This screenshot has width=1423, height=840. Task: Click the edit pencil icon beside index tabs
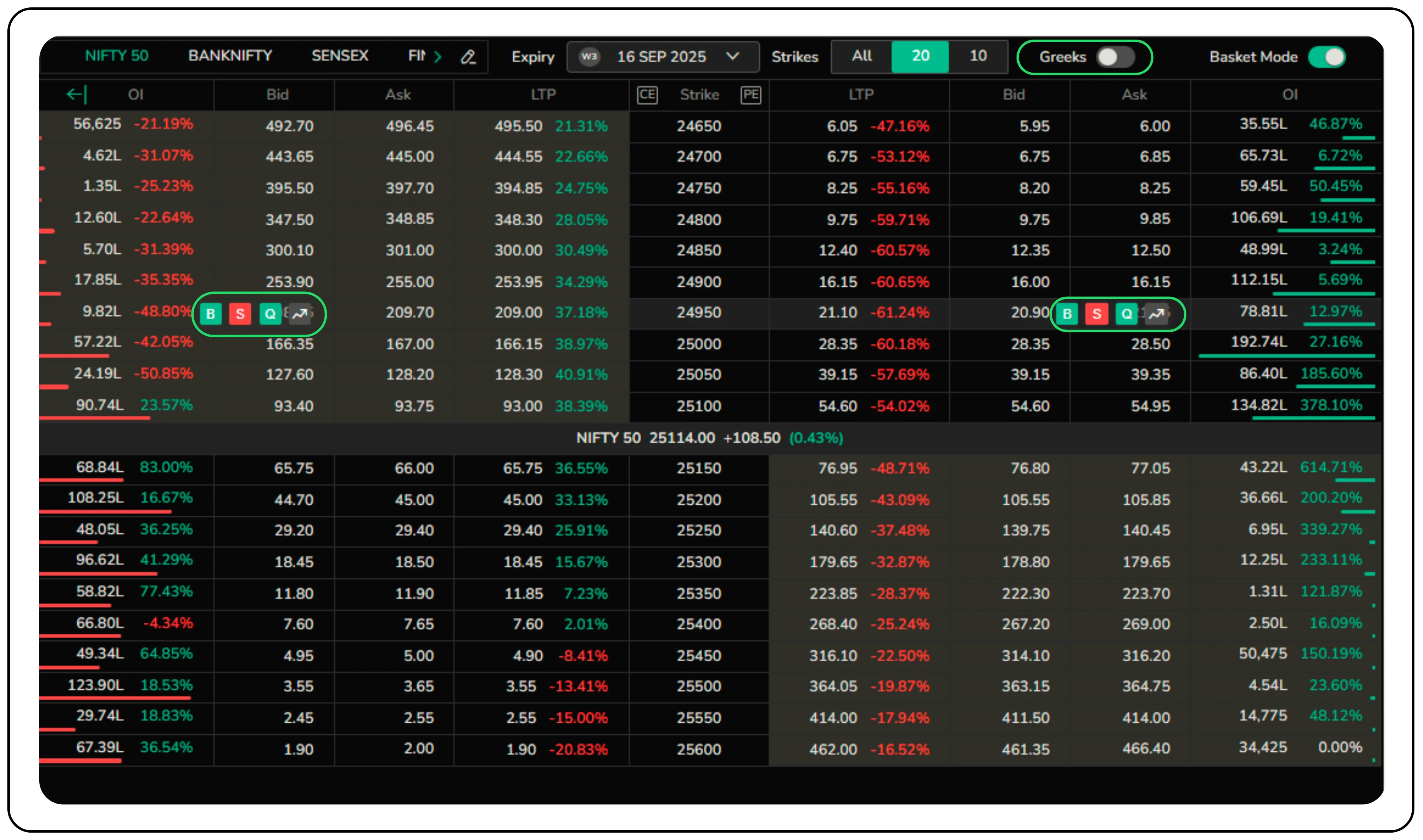point(468,57)
